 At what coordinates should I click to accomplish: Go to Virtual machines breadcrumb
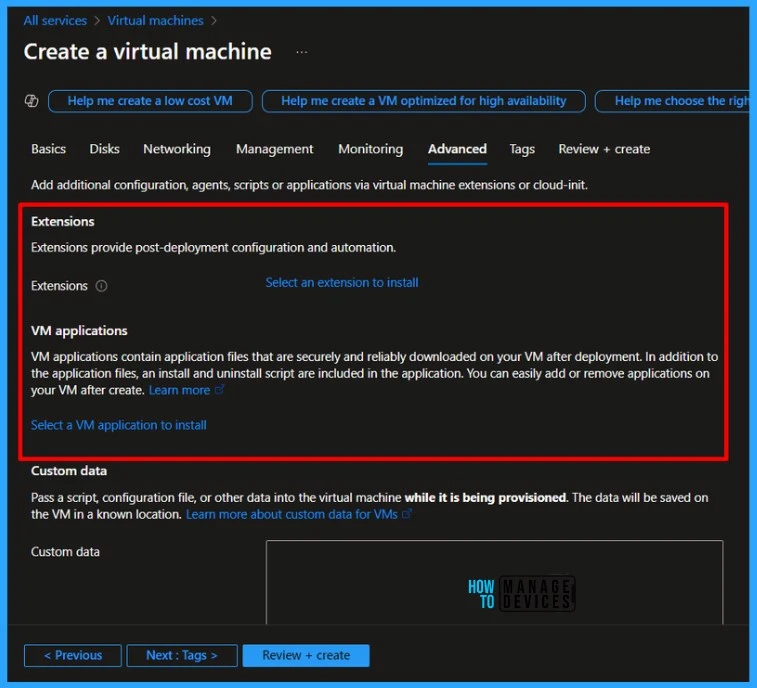pyautogui.click(x=155, y=20)
